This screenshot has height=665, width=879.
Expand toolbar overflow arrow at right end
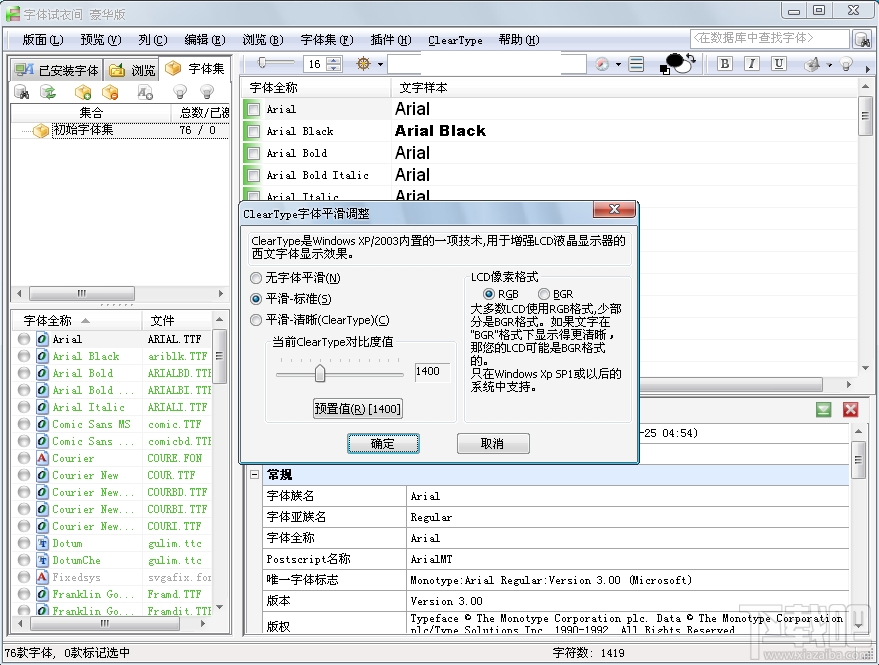pos(868,70)
